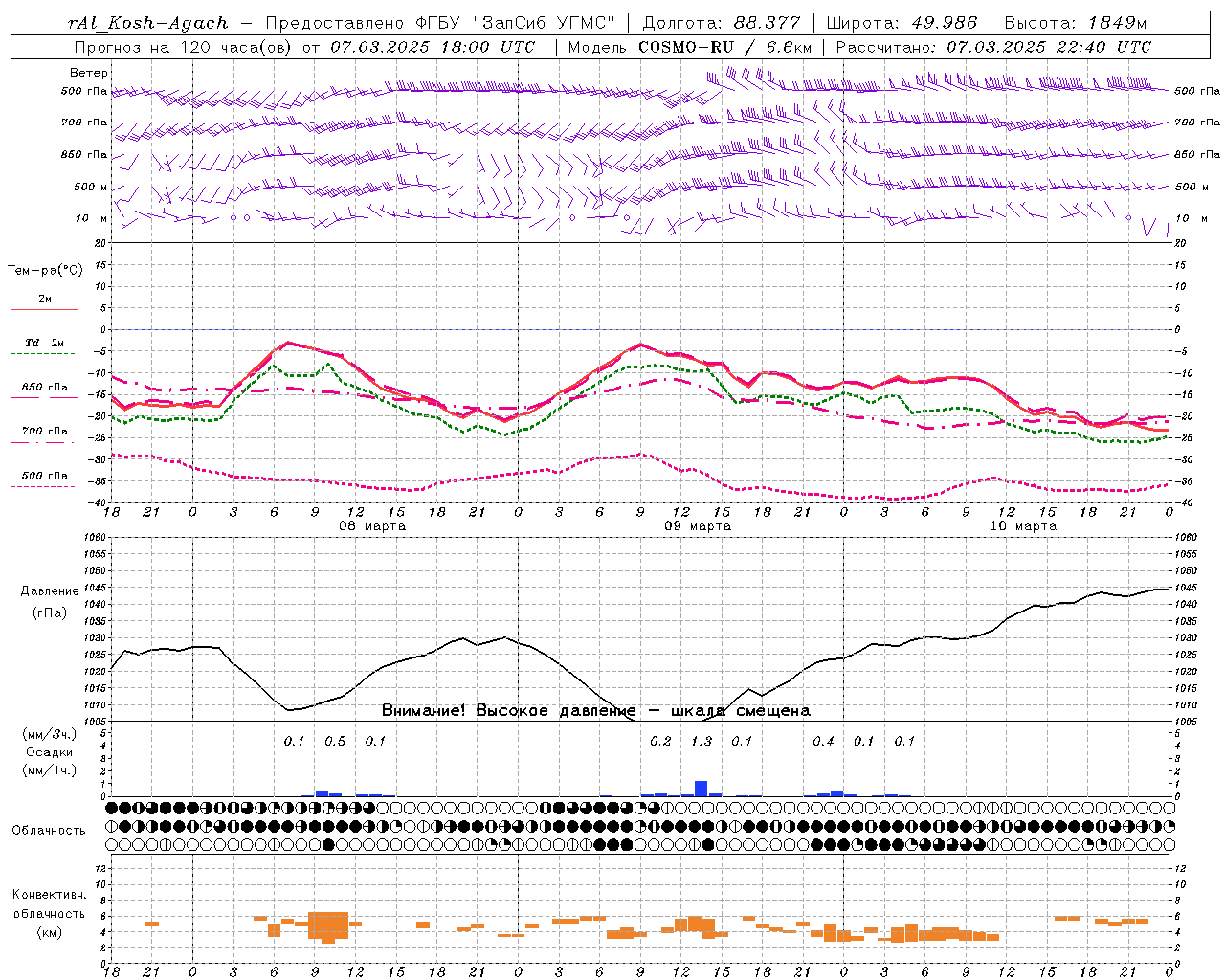Click the Давление pressure chart label
Image resolution: width=1225 pixels, height=980 pixels.
pos(50,591)
